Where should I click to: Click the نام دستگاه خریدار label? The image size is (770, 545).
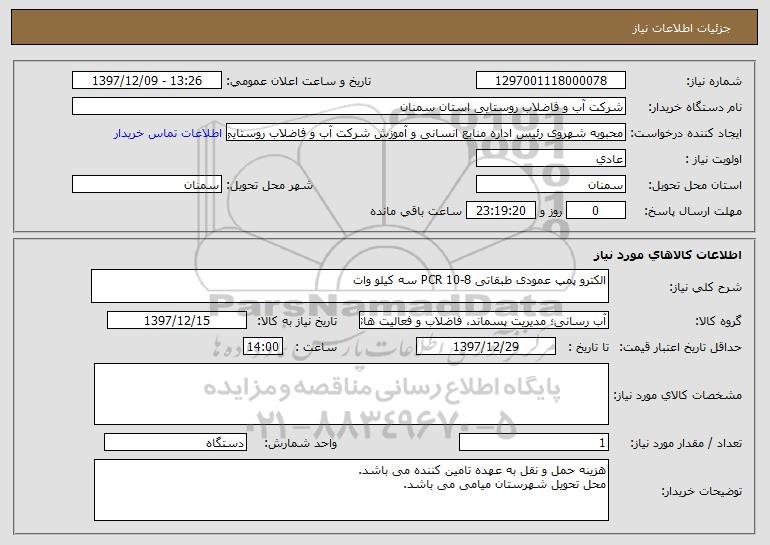(x=695, y=107)
